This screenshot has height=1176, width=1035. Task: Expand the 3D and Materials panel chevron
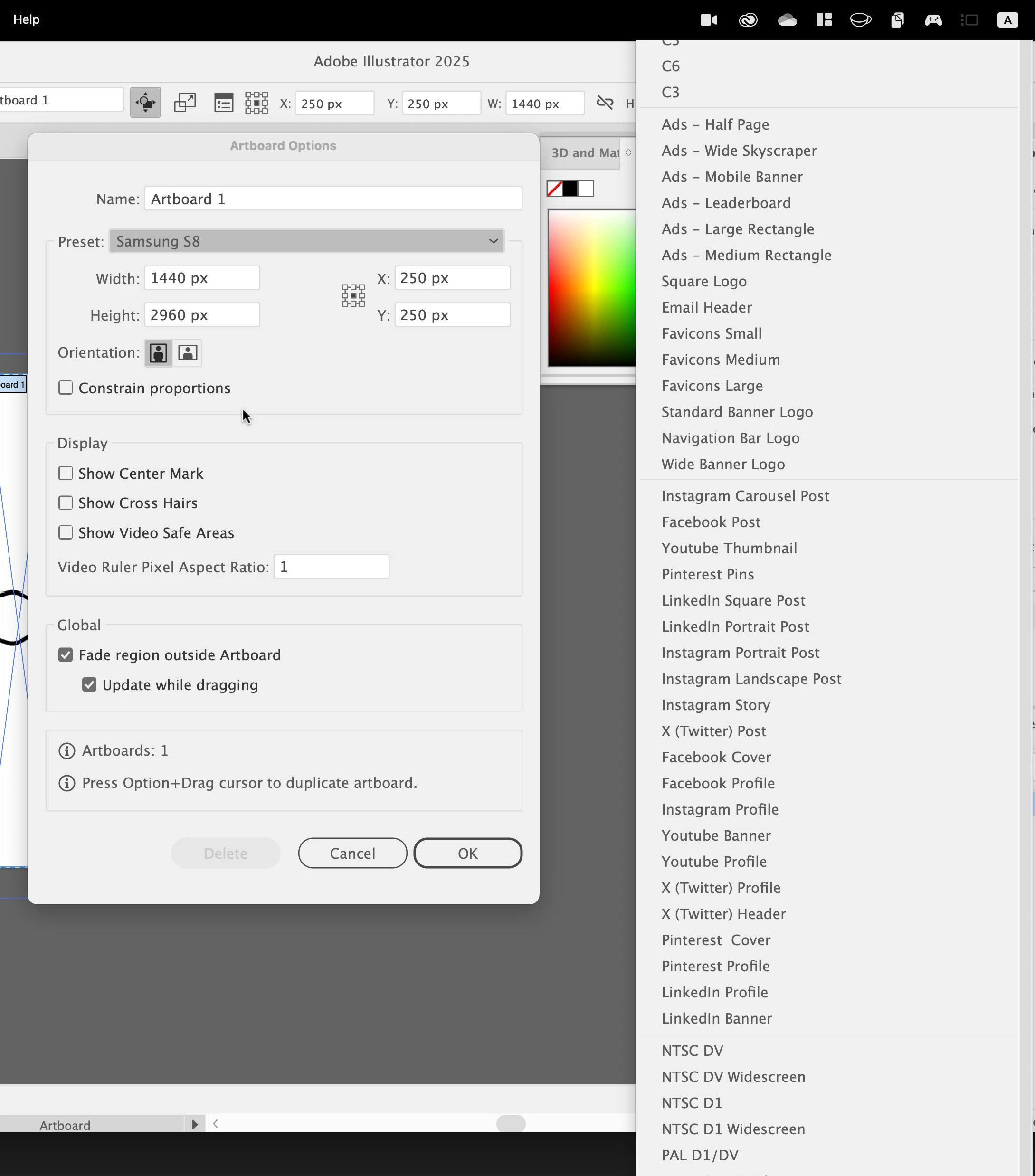click(x=628, y=152)
